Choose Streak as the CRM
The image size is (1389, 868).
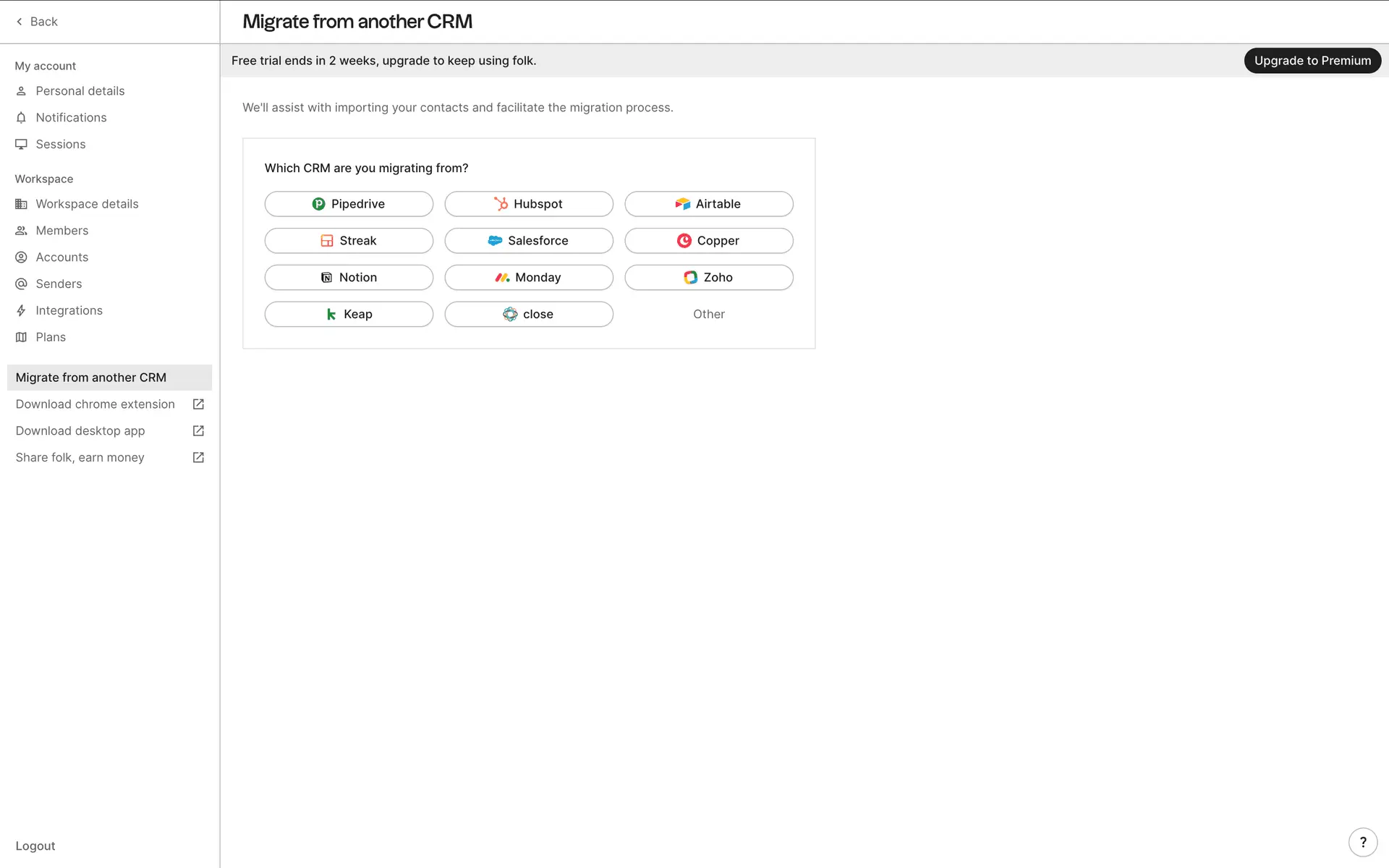(349, 241)
